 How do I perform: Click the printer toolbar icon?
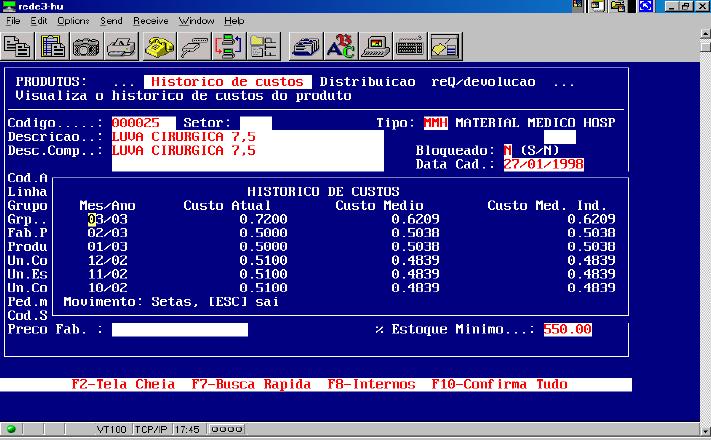122,46
